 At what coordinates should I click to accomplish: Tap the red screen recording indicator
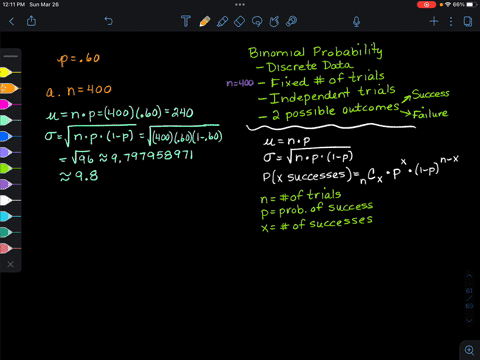pos(426,5)
